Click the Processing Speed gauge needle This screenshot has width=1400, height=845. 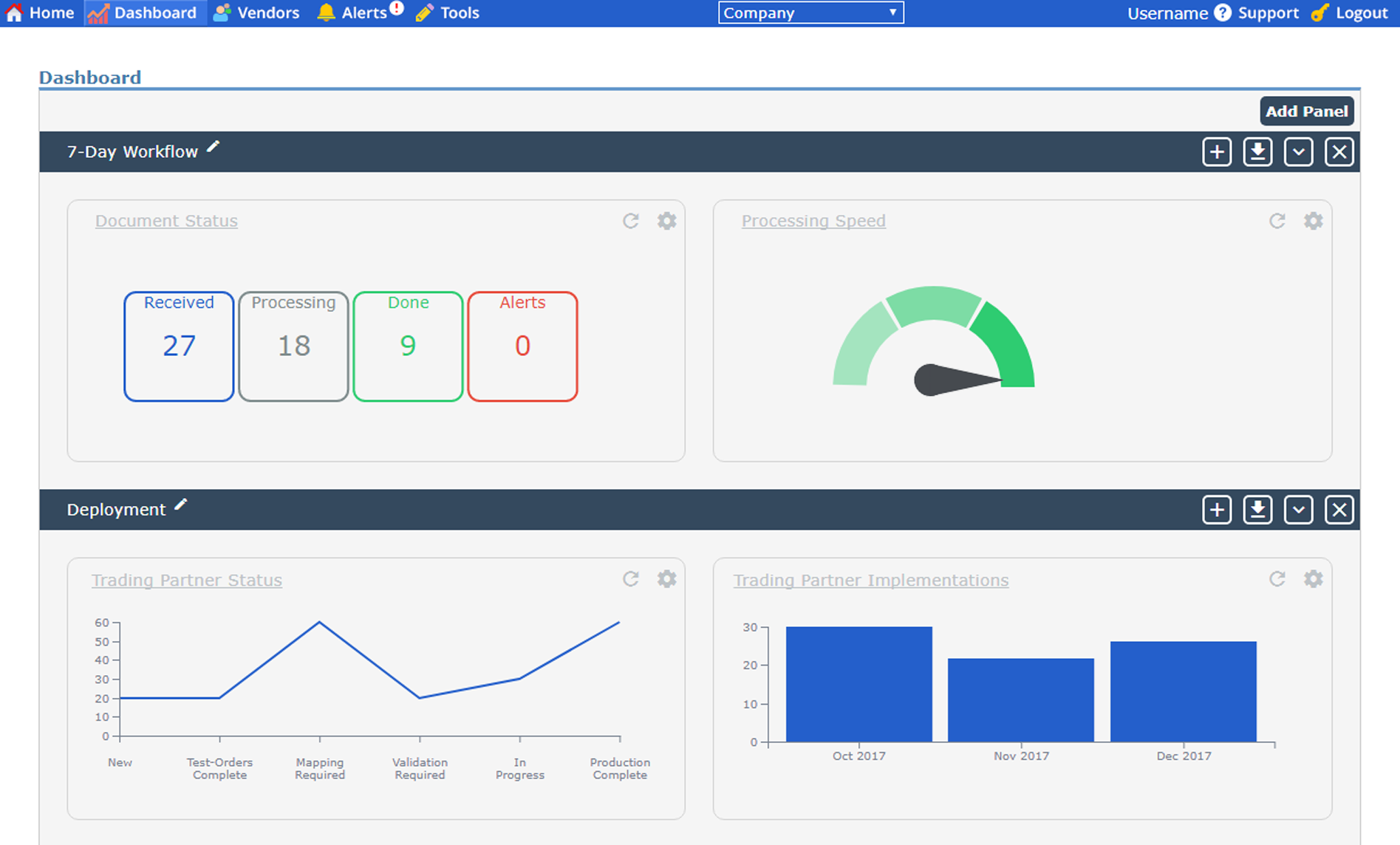(x=953, y=380)
